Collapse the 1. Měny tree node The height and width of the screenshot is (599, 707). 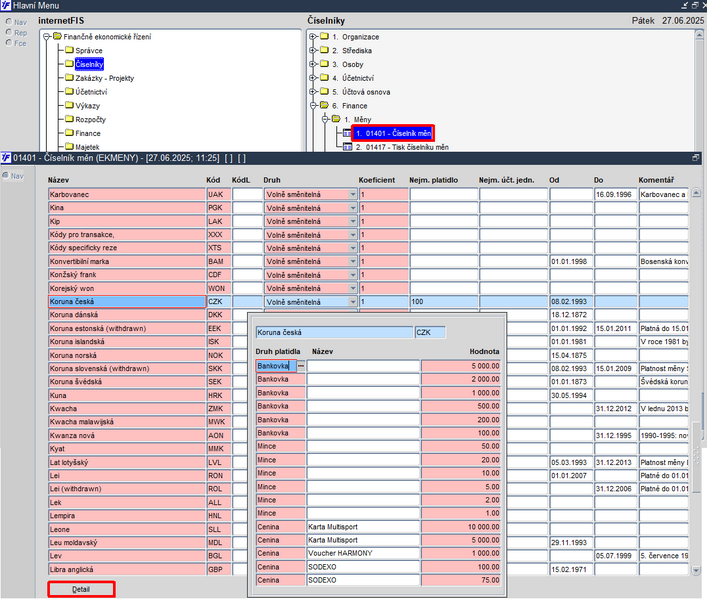(x=325, y=119)
